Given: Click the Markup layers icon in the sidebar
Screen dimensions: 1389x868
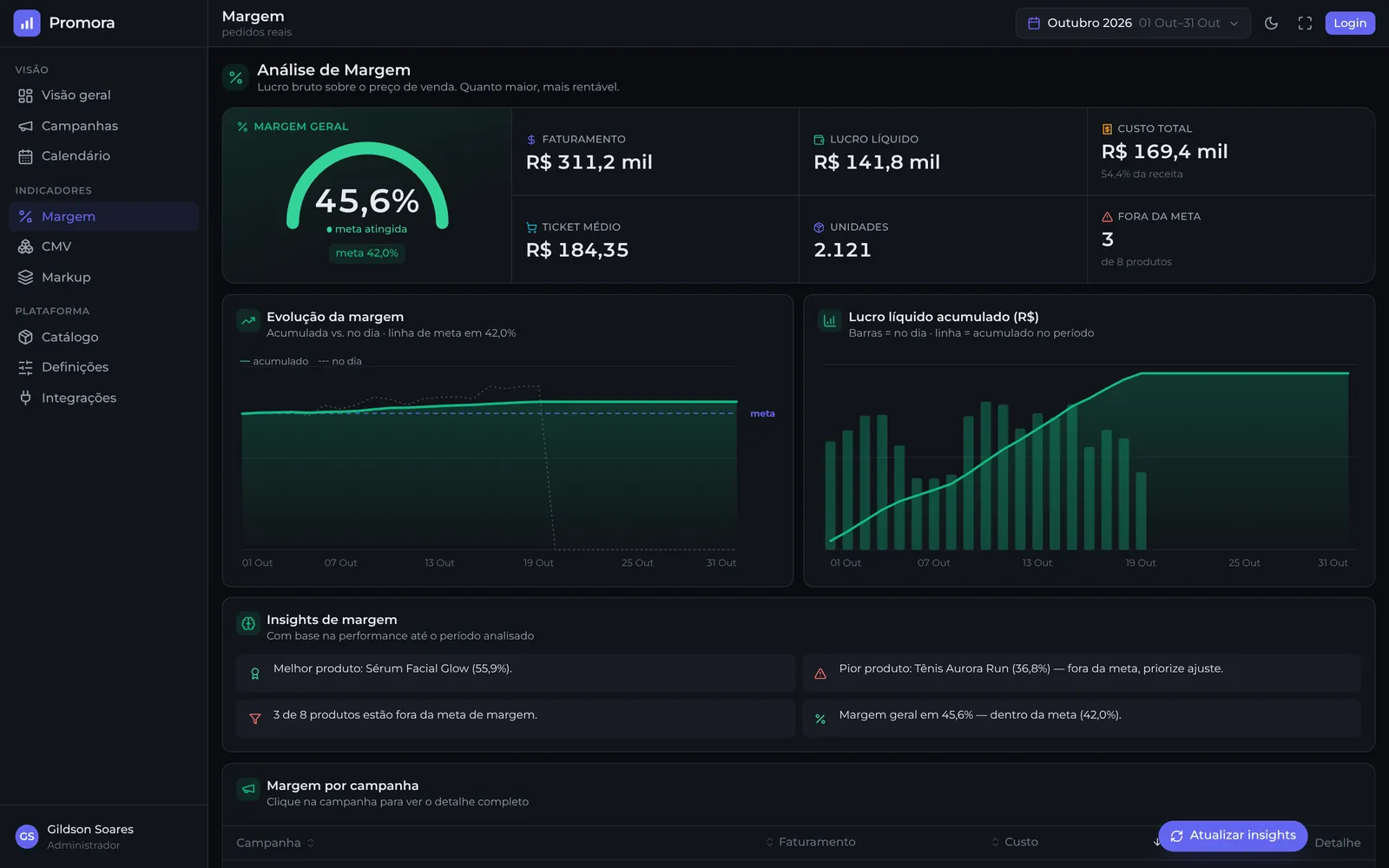Looking at the screenshot, I should tap(25, 277).
